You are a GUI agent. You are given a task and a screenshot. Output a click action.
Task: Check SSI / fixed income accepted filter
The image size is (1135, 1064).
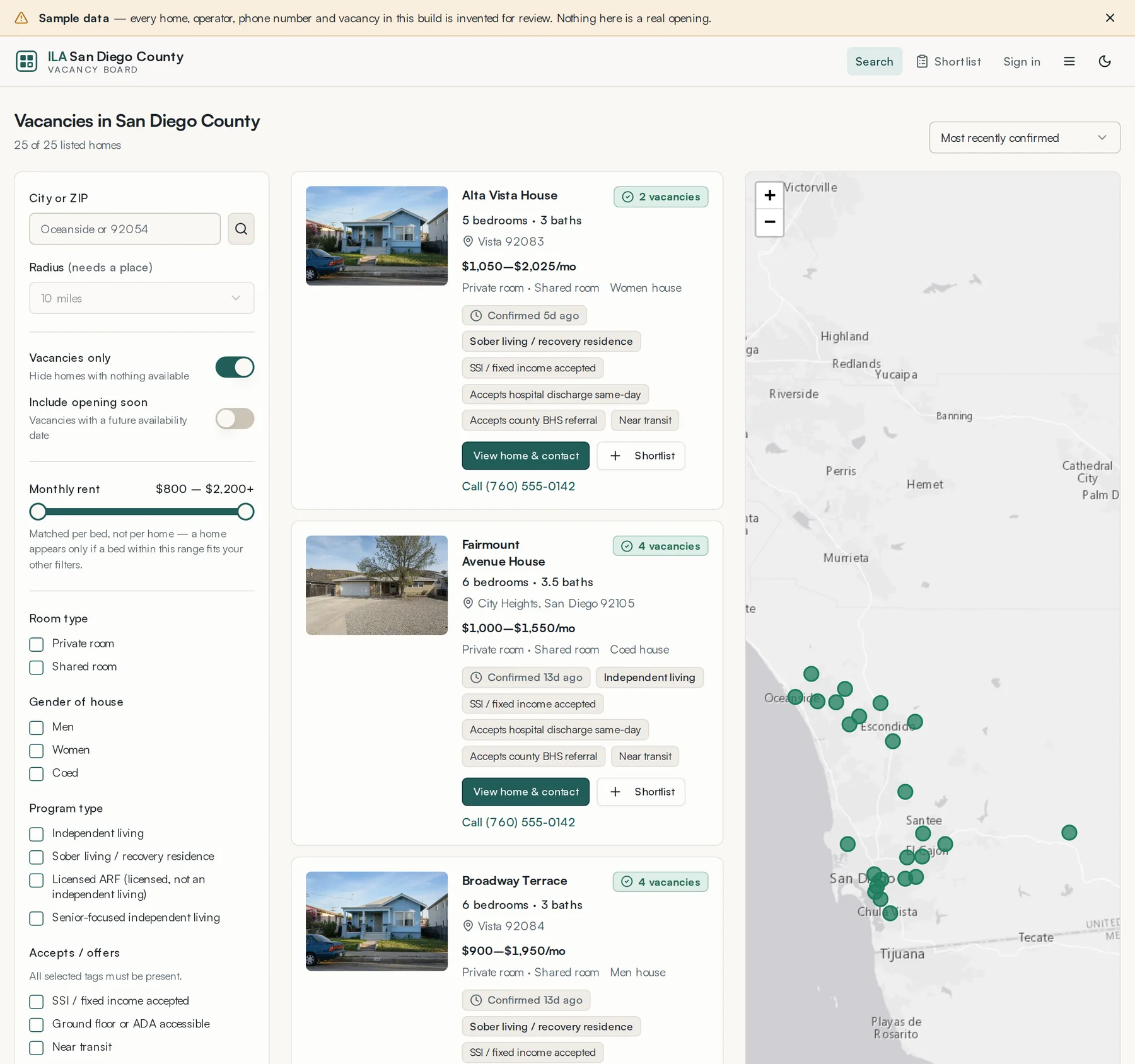37,1002
